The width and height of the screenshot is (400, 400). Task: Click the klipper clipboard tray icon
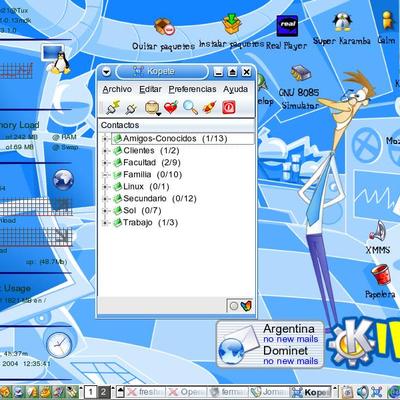coord(348,392)
